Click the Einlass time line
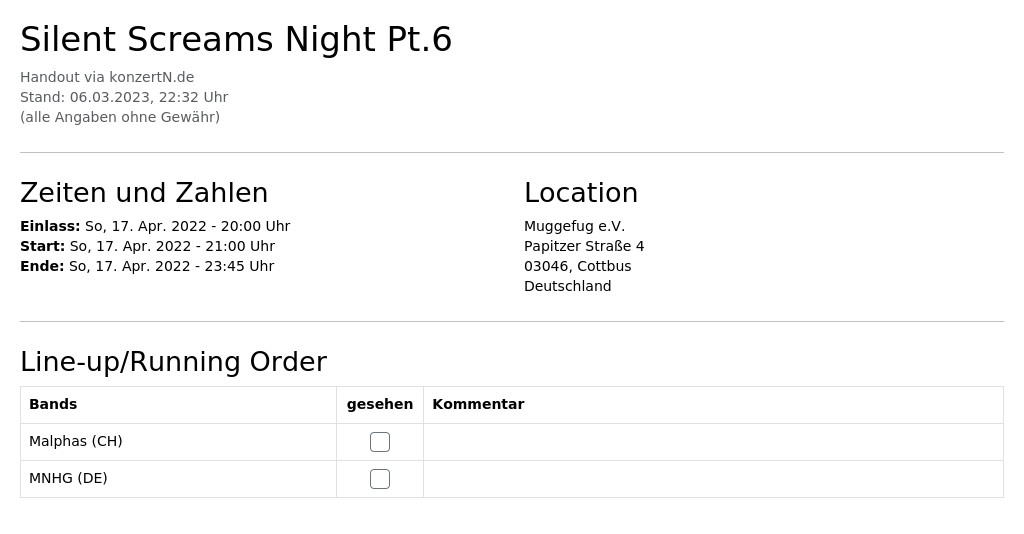 coord(155,226)
